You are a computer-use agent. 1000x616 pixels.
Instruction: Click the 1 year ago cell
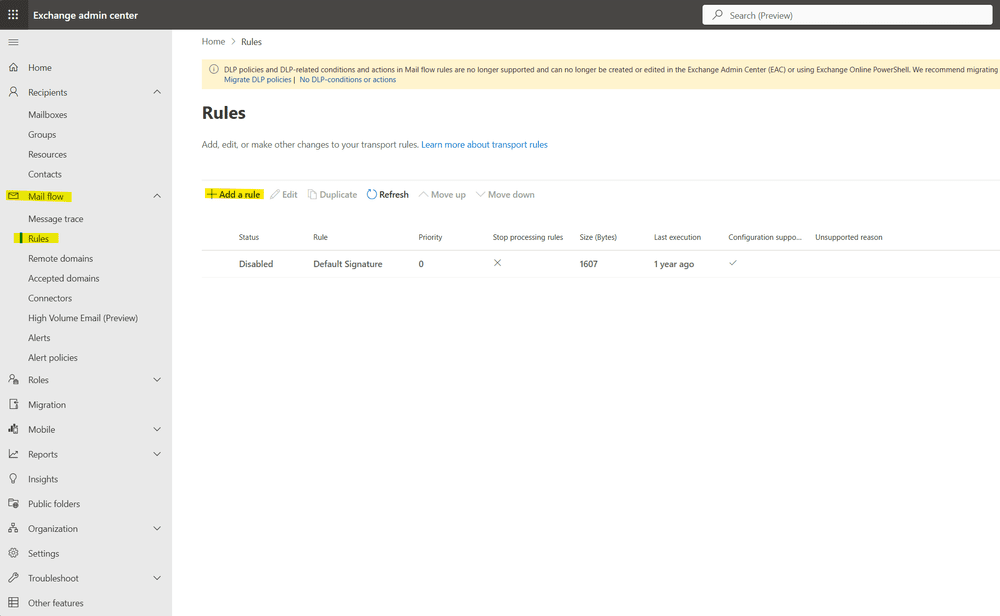click(x=673, y=264)
